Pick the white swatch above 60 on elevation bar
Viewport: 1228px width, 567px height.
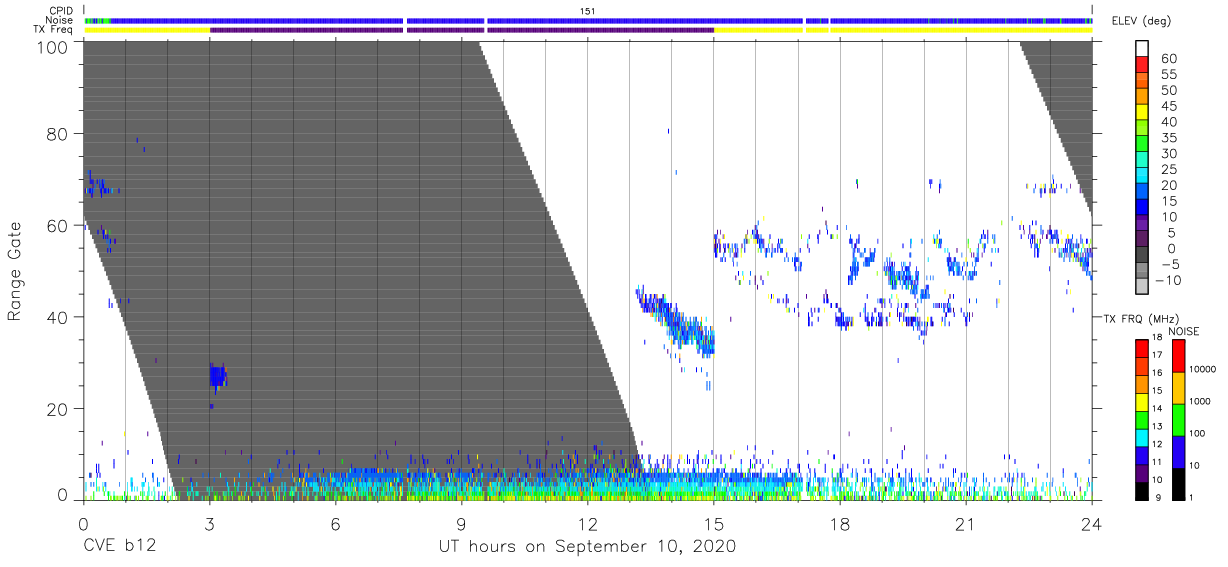pyautogui.click(x=1142, y=50)
